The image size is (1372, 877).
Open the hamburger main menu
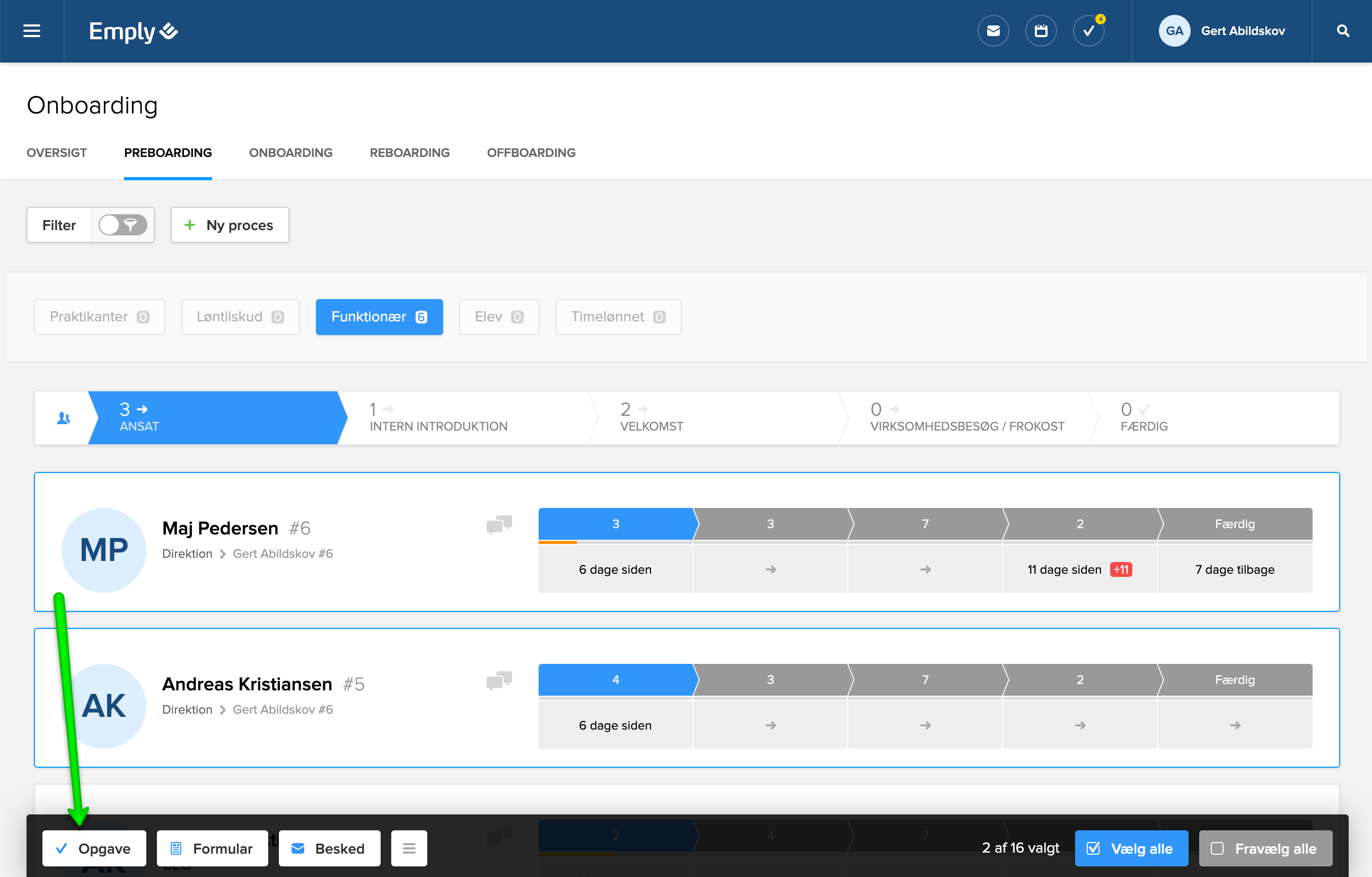31,31
